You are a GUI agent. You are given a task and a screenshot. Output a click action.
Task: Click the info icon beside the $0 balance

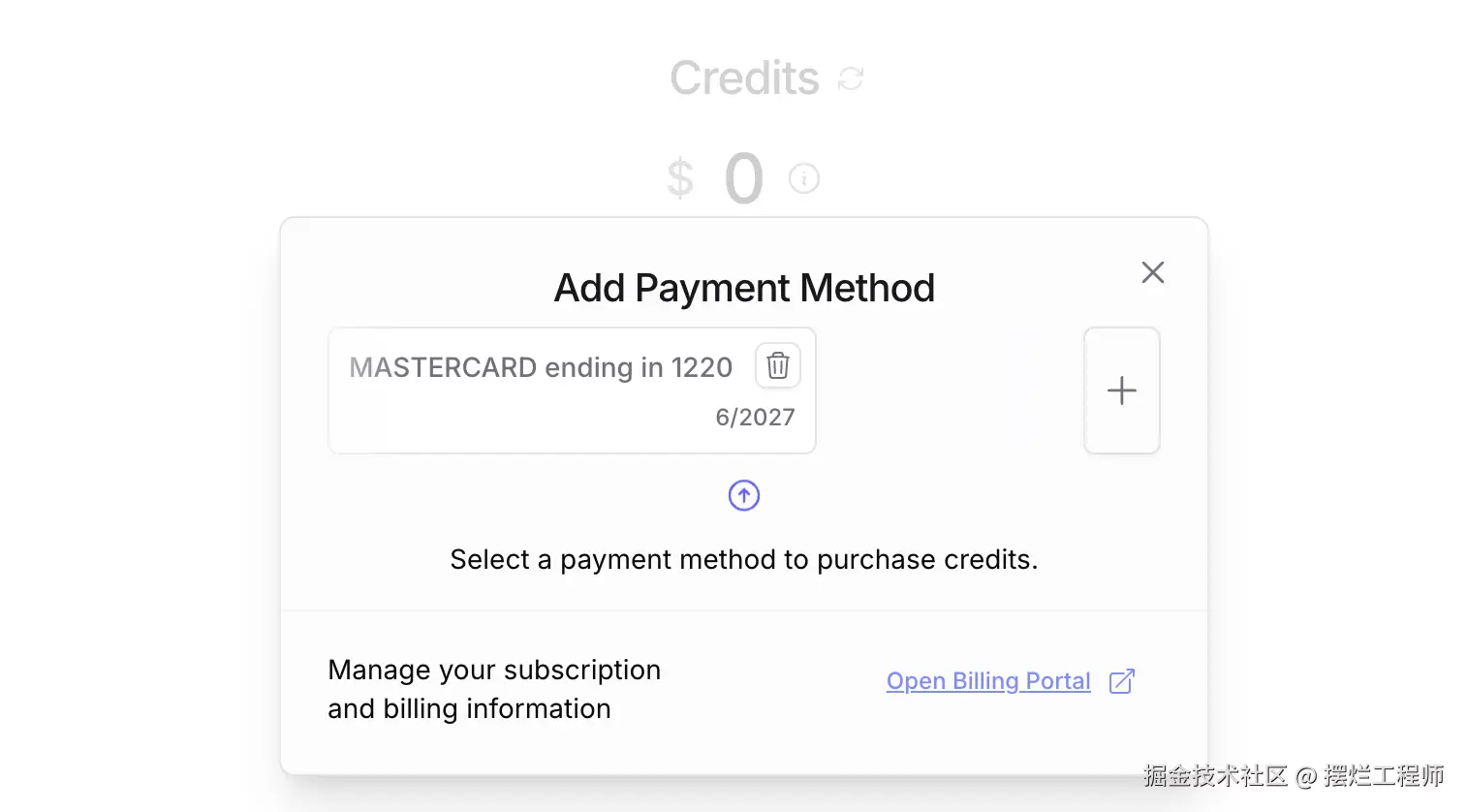pos(803,178)
